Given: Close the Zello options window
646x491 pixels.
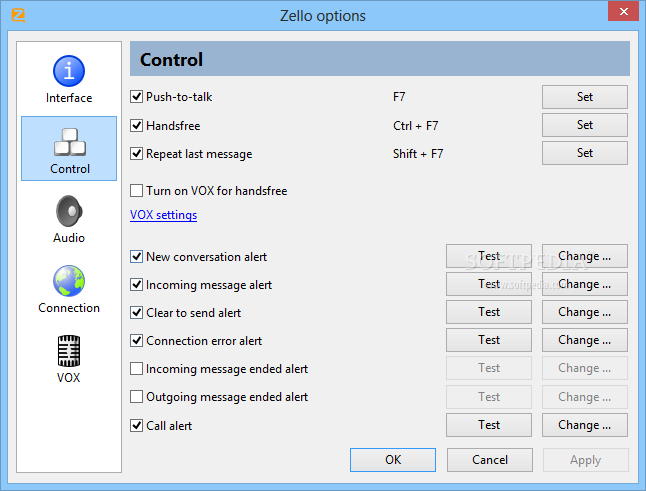Looking at the screenshot, I should pos(623,12).
